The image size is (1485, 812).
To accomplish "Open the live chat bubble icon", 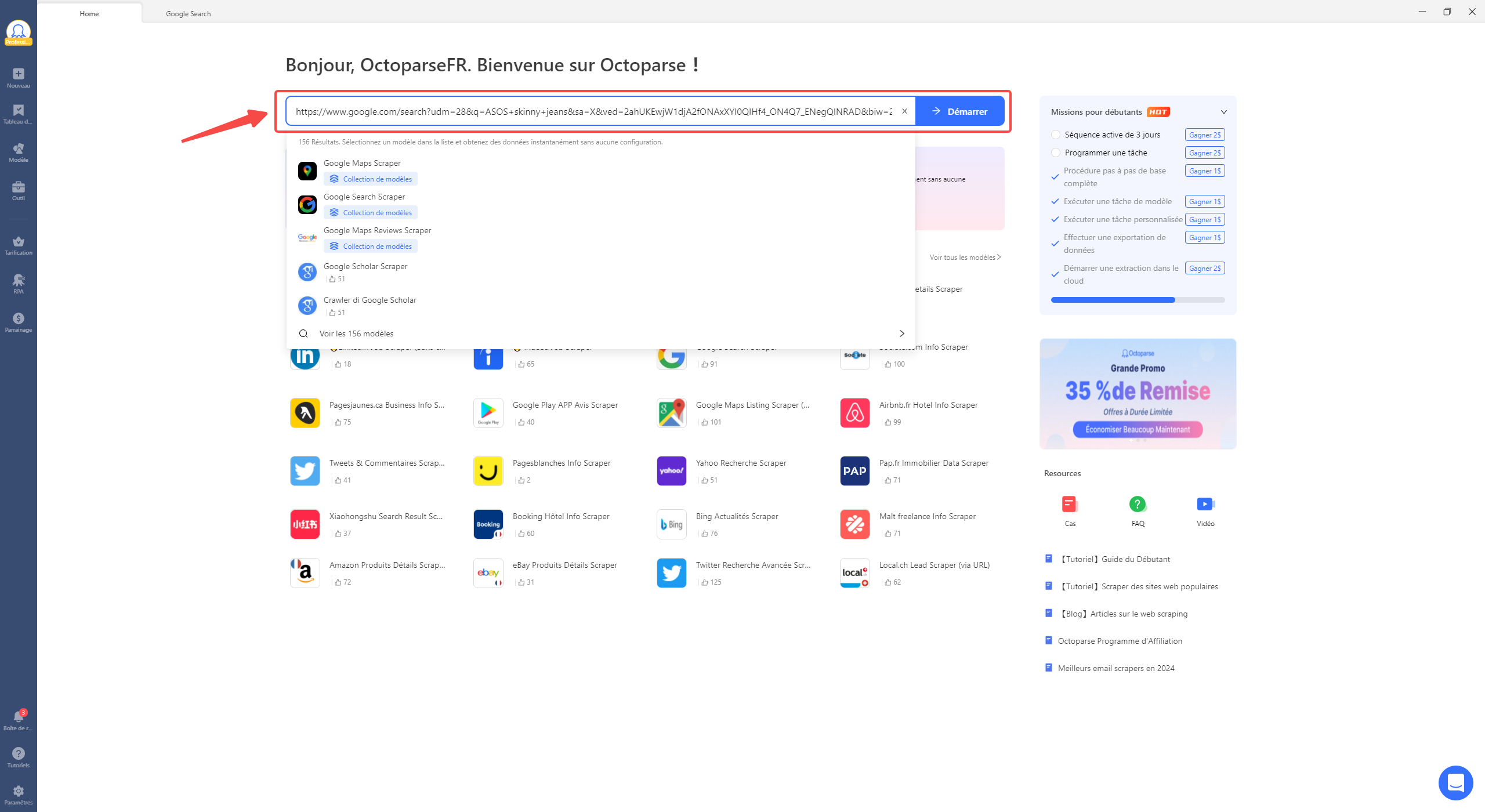I will (1455, 782).
